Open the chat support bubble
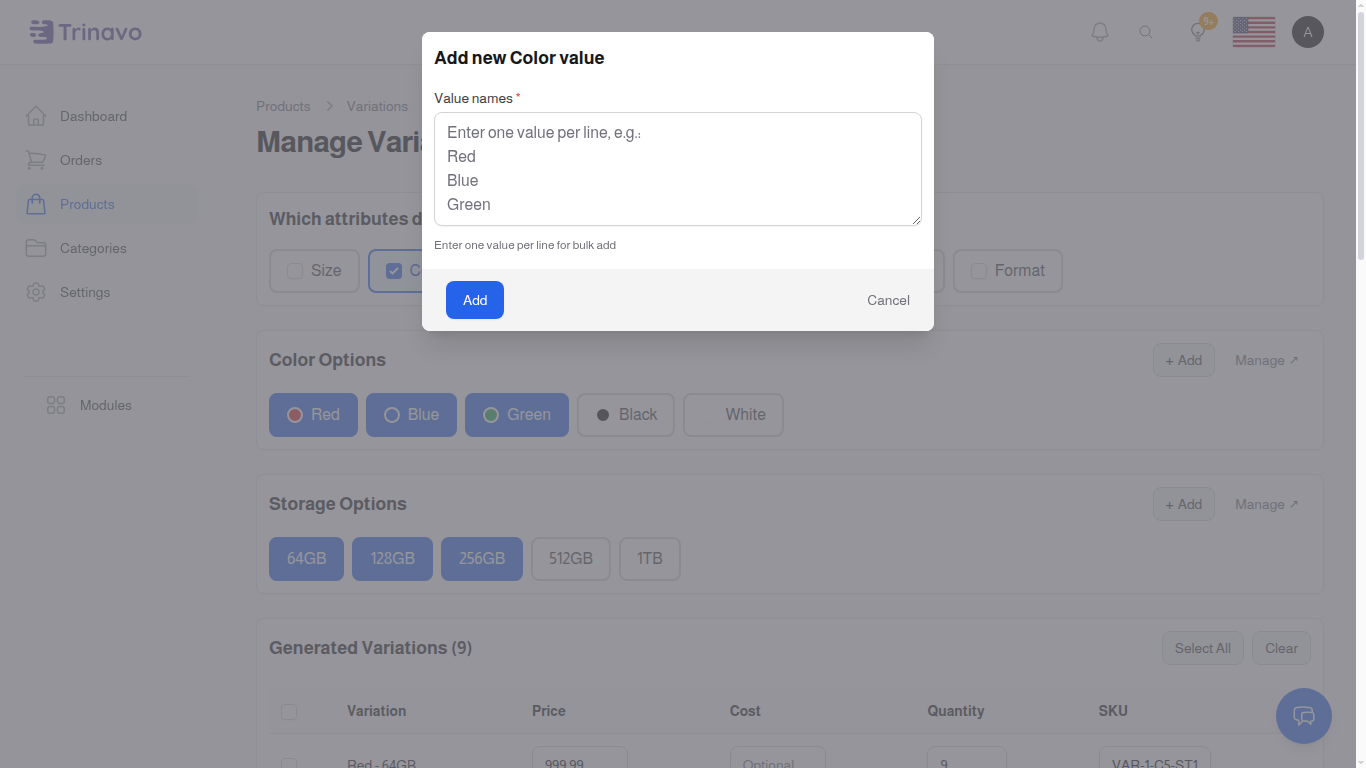Image resolution: width=1366 pixels, height=768 pixels. click(1304, 716)
